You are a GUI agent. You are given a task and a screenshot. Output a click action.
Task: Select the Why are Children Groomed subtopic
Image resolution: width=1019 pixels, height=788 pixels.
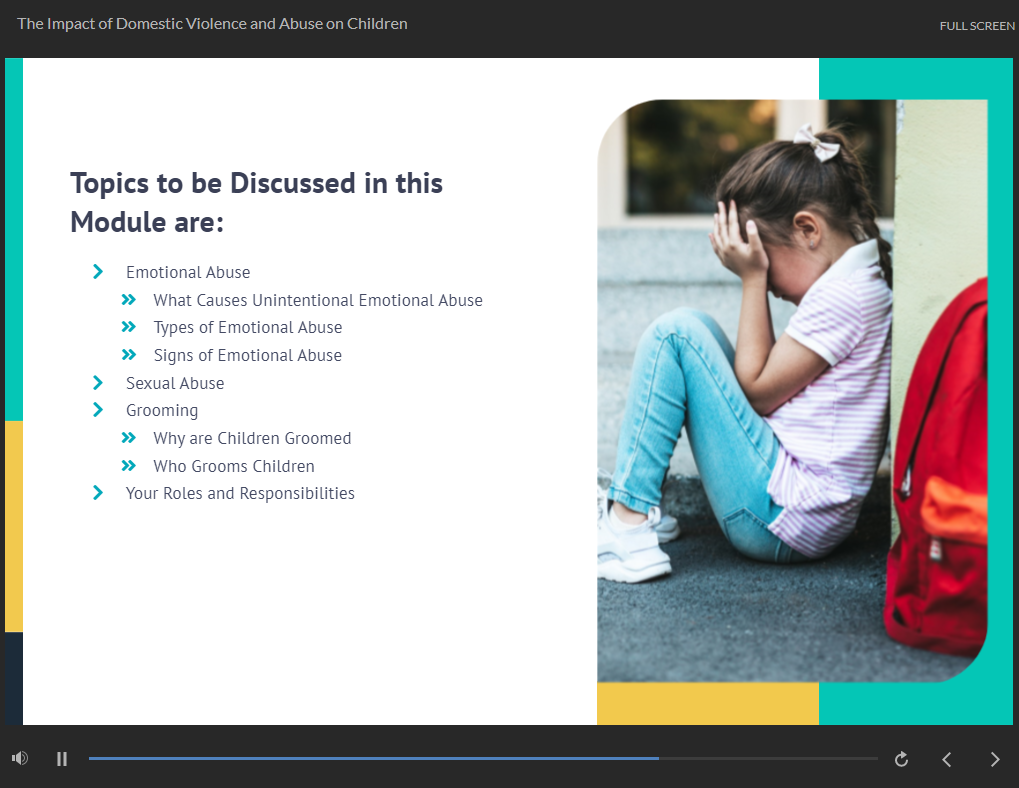click(252, 437)
